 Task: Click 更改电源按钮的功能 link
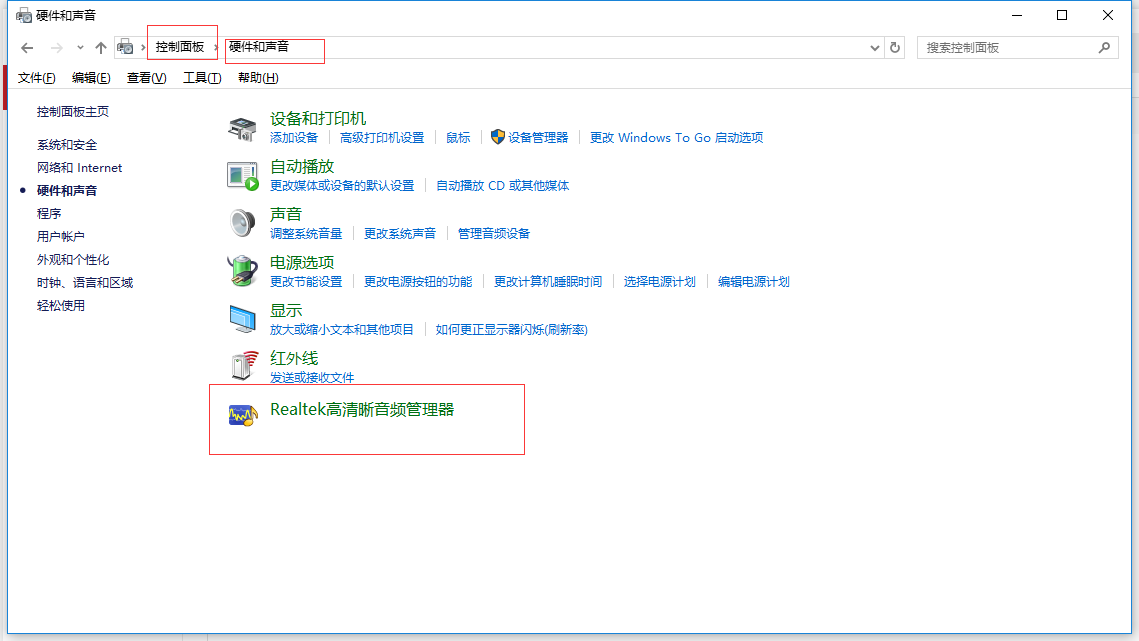pyautogui.click(x=418, y=281)
